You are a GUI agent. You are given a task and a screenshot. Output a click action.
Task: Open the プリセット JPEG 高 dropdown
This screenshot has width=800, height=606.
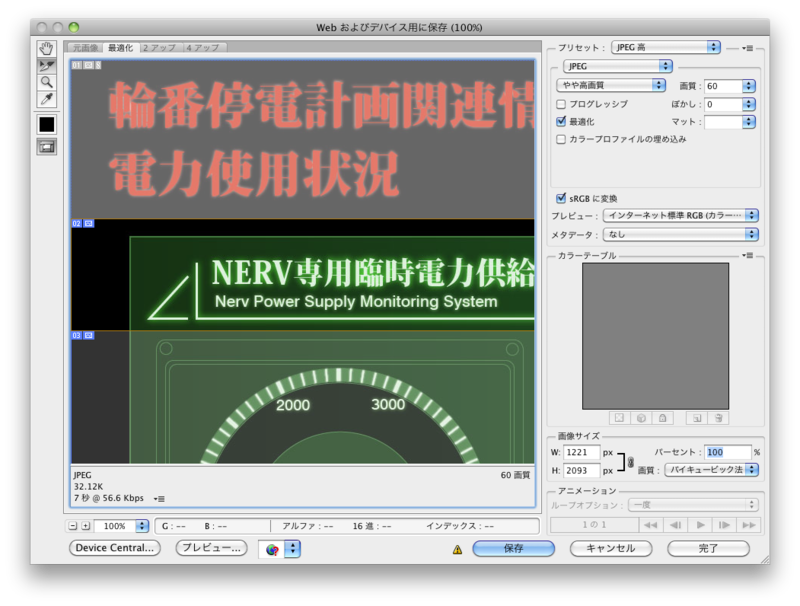coord(666,47)
